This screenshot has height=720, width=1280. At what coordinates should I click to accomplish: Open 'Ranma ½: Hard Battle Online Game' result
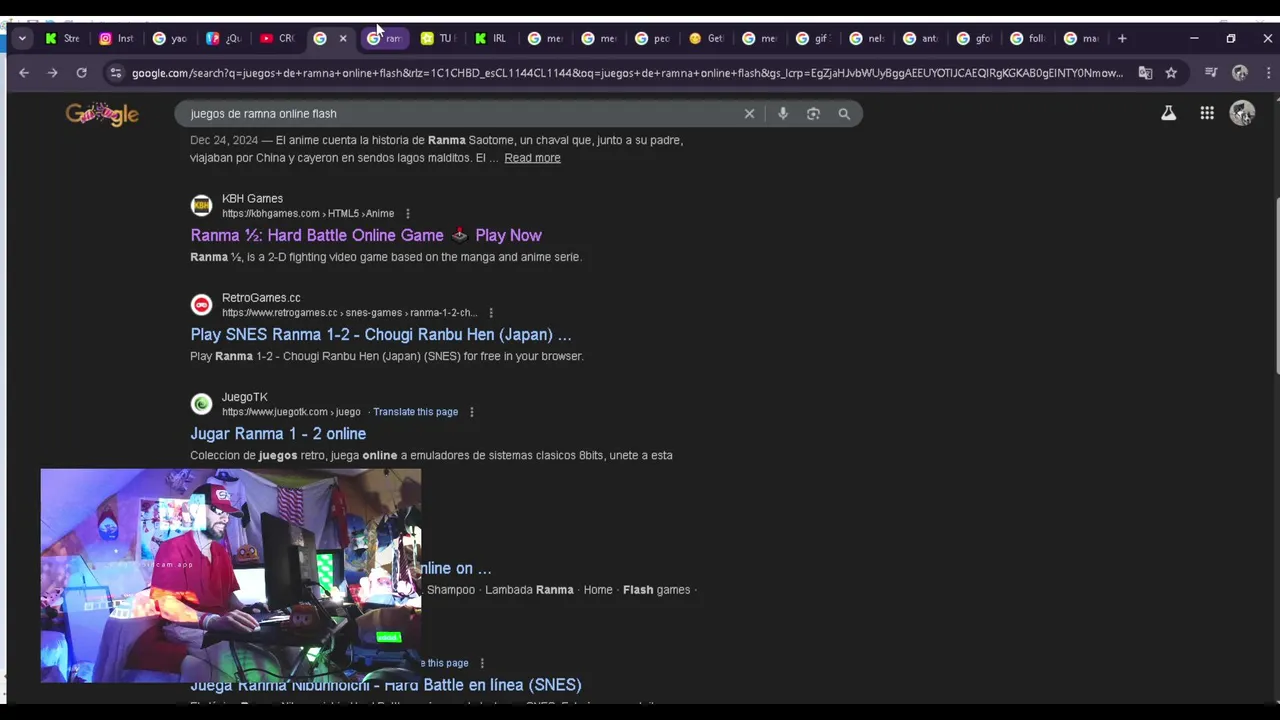point(366,235)
